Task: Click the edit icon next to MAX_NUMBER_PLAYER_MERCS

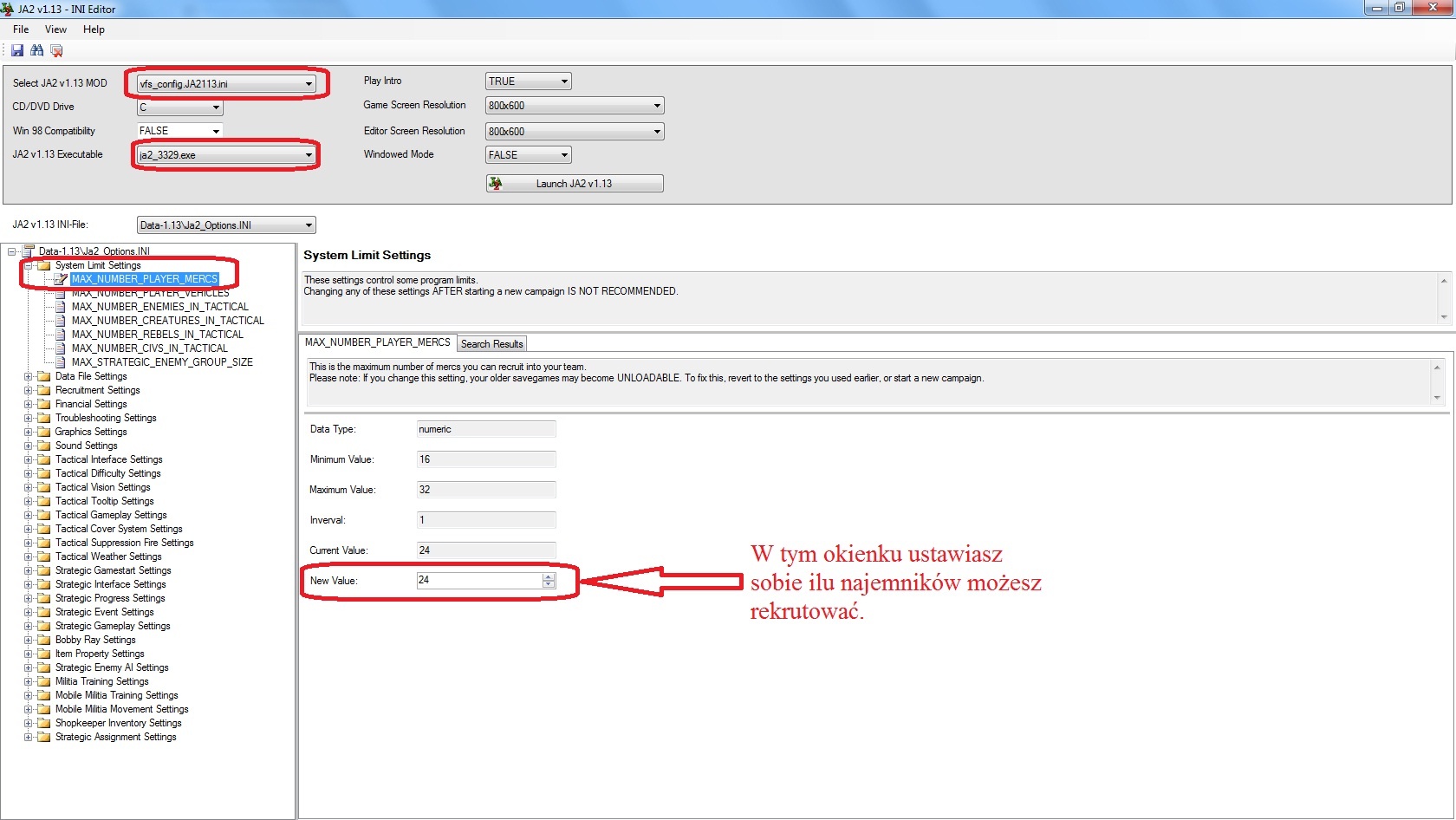Action: pos(61,279)
